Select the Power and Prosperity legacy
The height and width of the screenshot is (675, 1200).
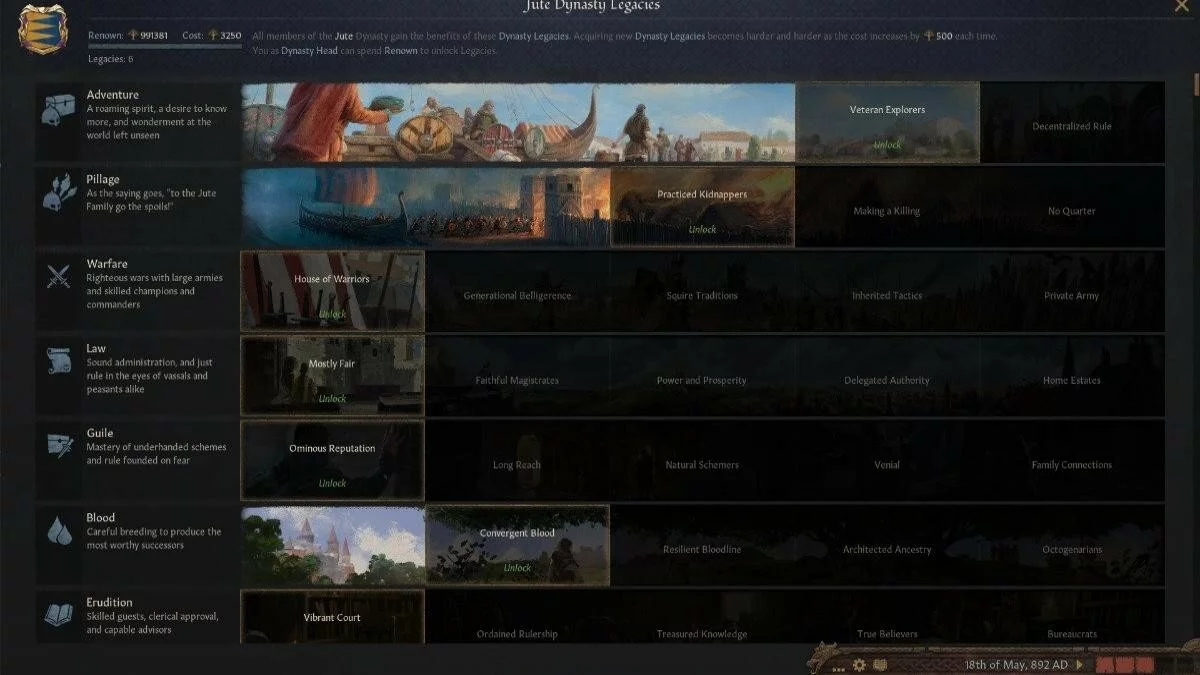click(x=702, y=376)
